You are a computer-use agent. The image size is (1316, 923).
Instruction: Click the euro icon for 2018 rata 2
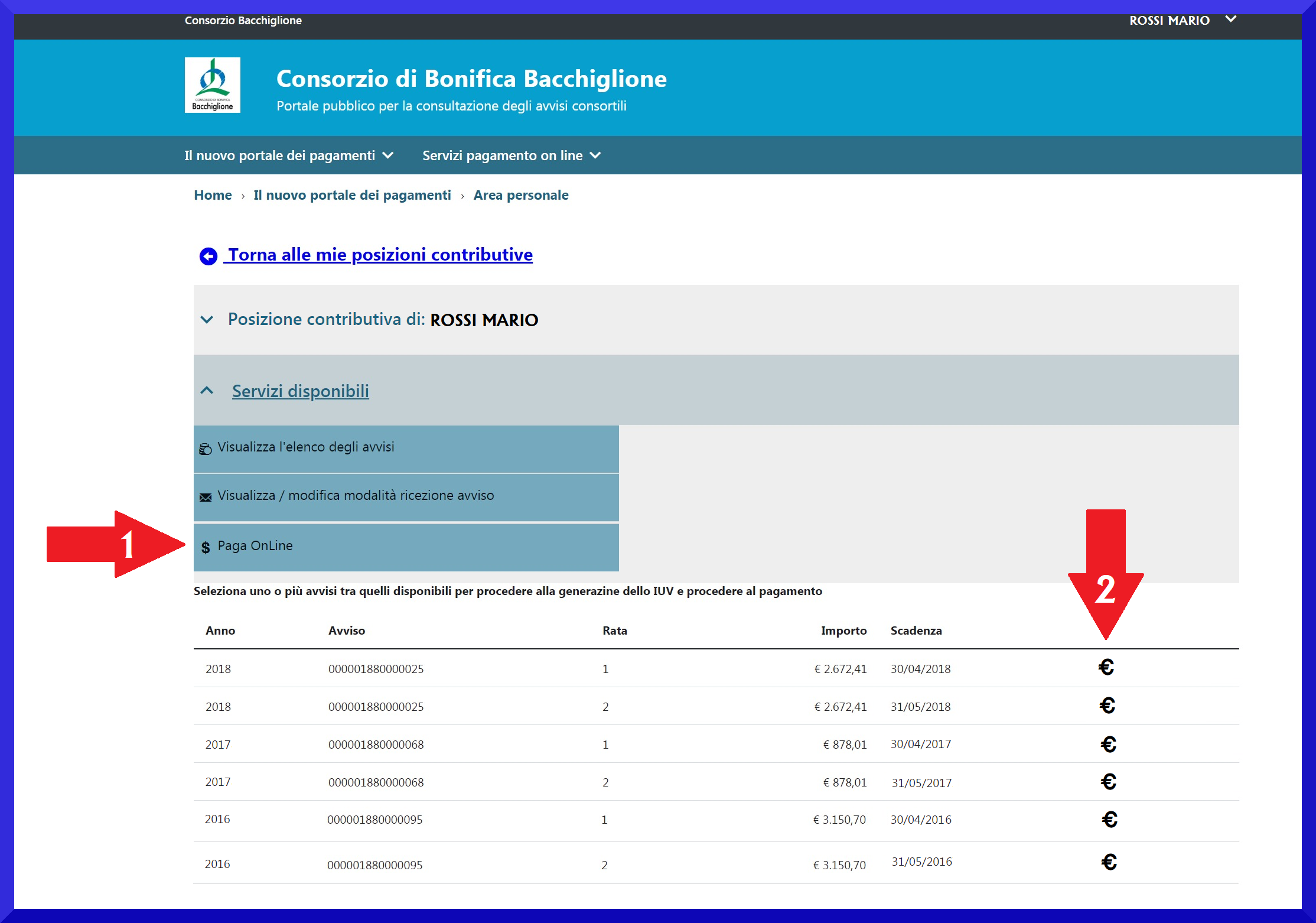tap(1106, 706)
